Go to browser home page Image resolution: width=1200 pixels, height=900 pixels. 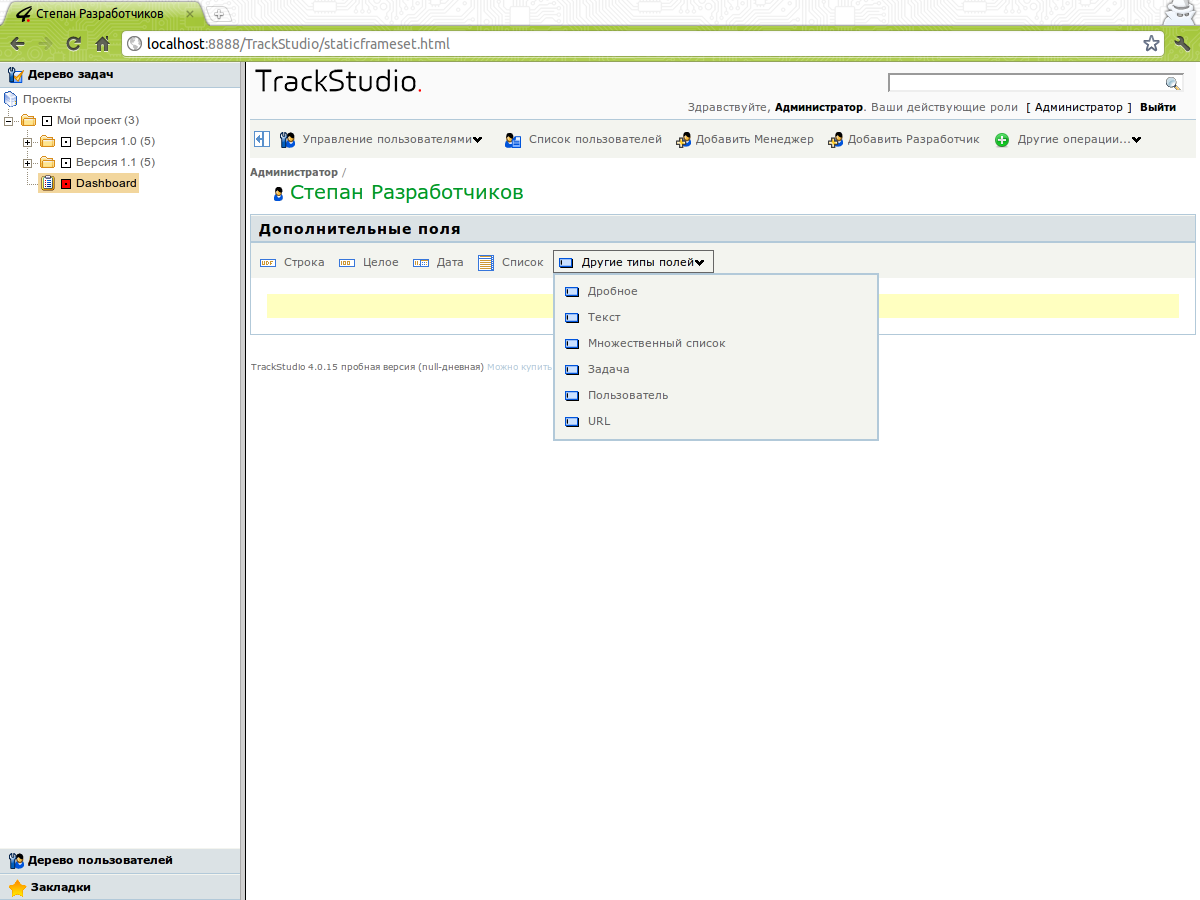click(102, 43)
